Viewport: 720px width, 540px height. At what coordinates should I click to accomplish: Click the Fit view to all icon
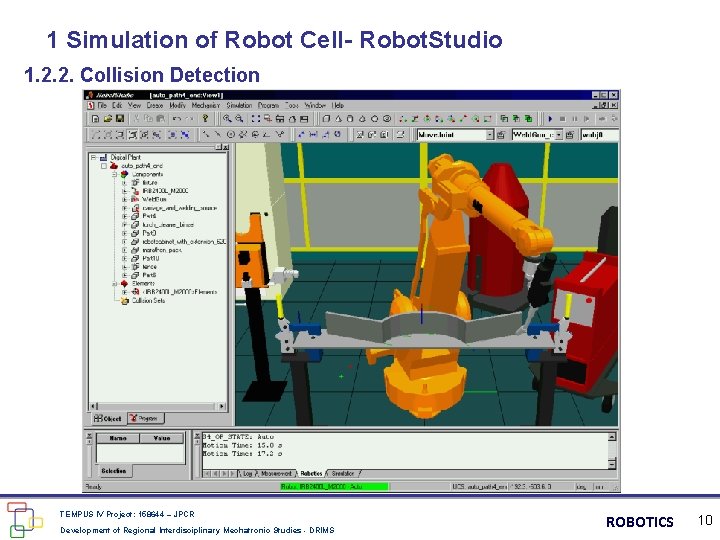tap(256, 118)
